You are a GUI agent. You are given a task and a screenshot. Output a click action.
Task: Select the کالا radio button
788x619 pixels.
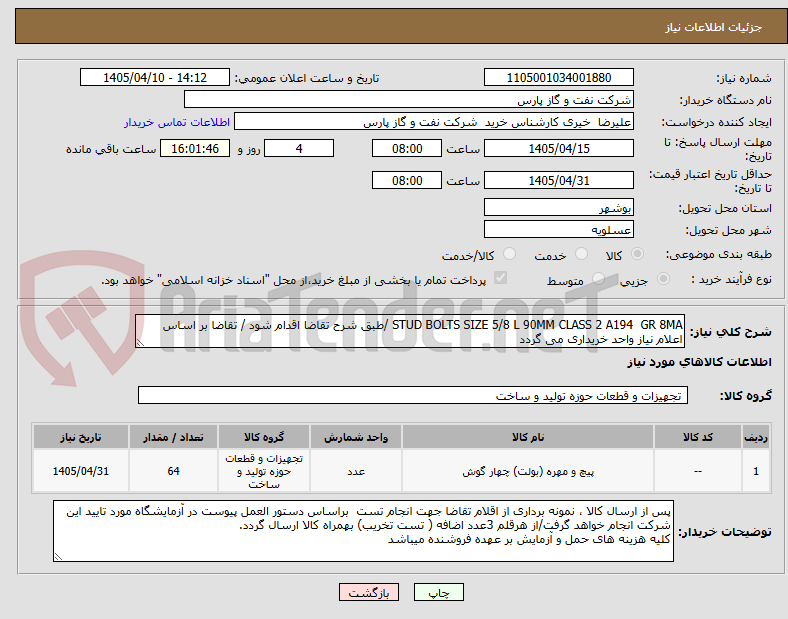[637, 254]
